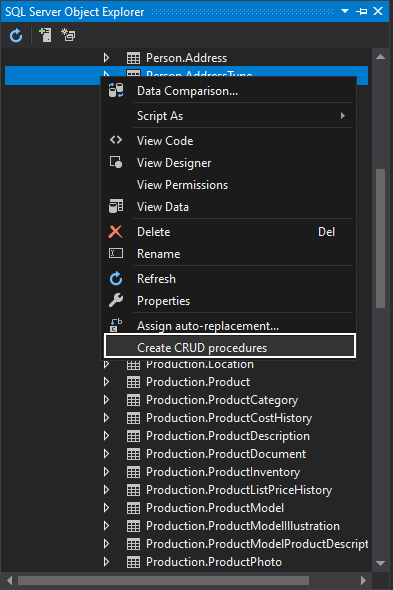Click the Production.ProductCategory table icon
The width and height of the screenshot is (393, 590).
click(x=133, y=400)
